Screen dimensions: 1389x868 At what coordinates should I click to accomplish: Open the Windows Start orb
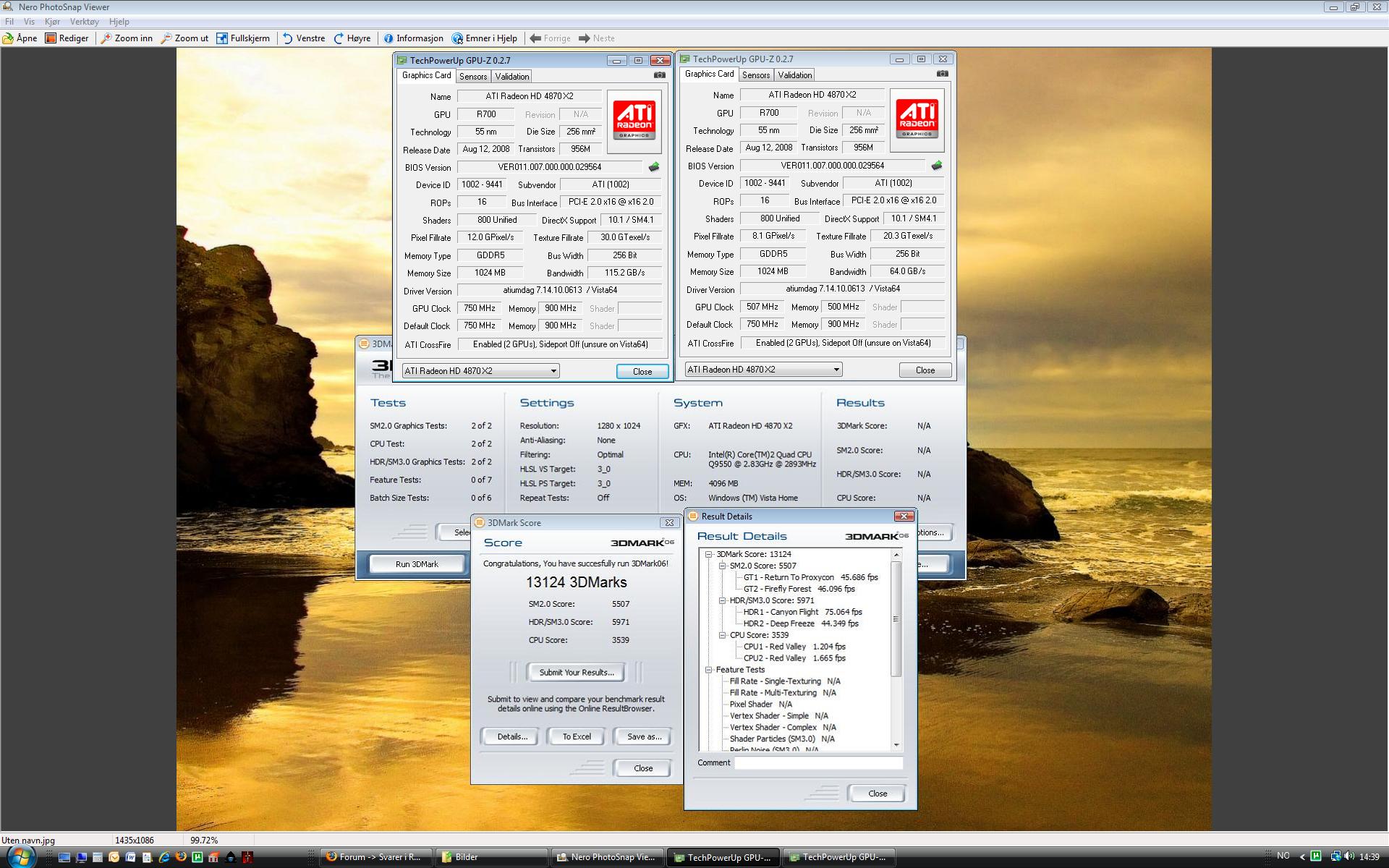point(21,857)
